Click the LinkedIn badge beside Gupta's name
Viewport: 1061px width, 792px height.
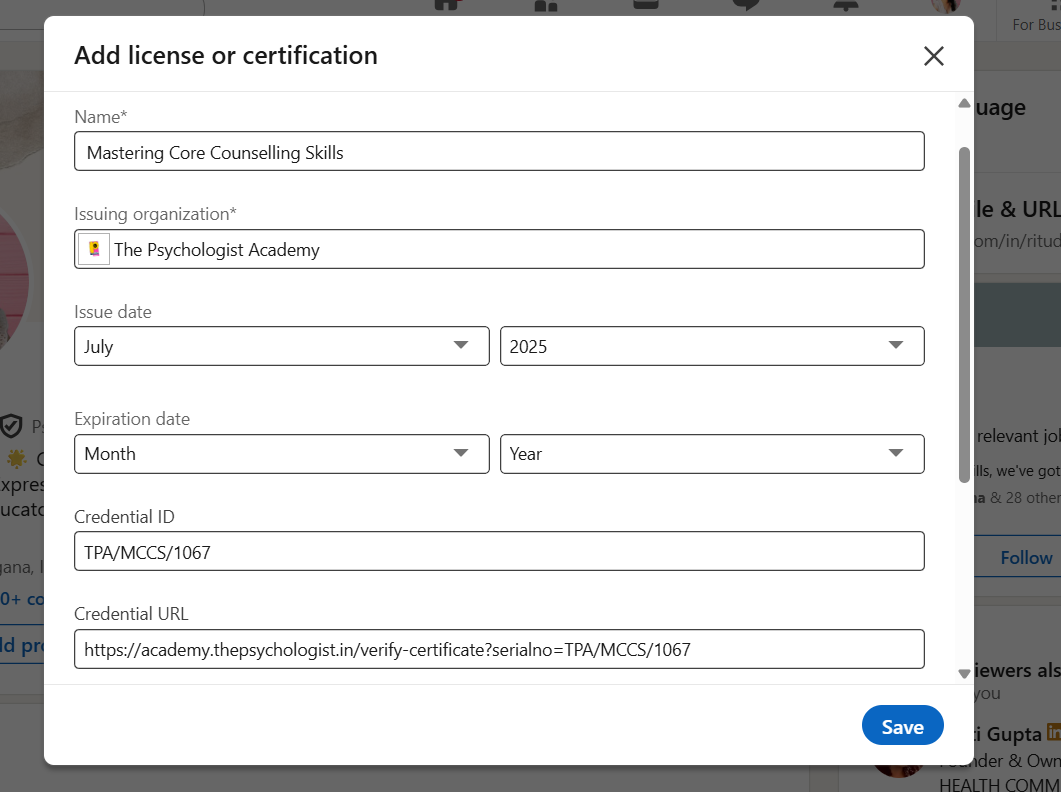(1053, 733)
